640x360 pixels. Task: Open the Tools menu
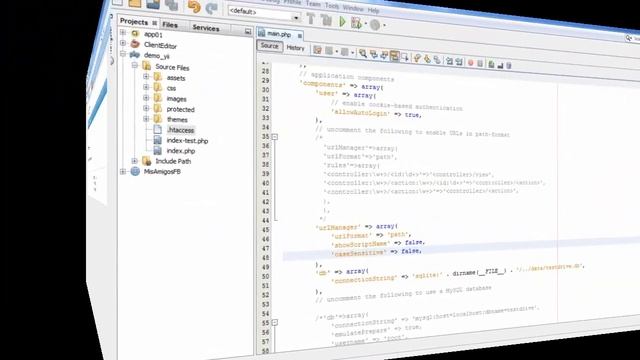pos(332,6)
